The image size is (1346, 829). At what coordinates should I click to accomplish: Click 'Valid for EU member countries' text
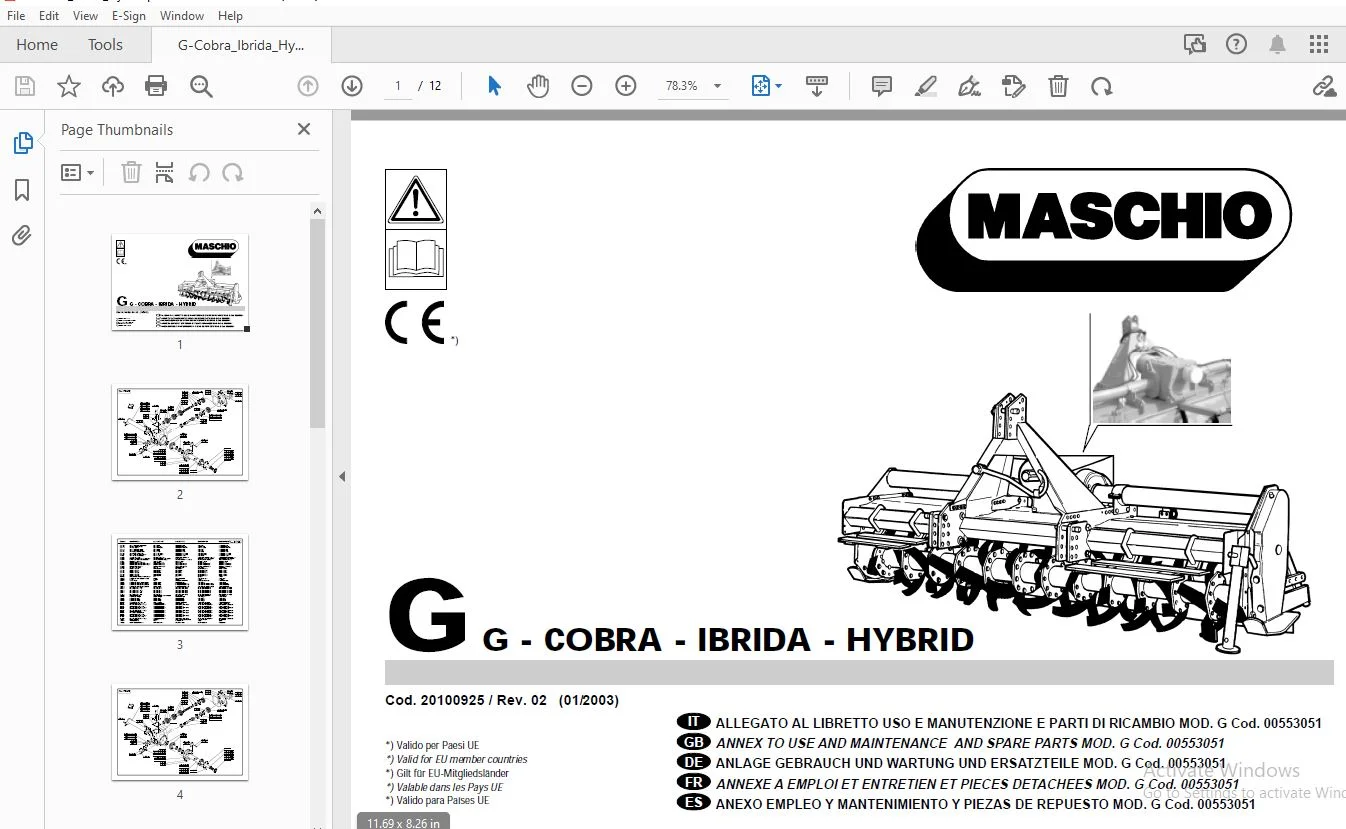click(x=458, y=759)
